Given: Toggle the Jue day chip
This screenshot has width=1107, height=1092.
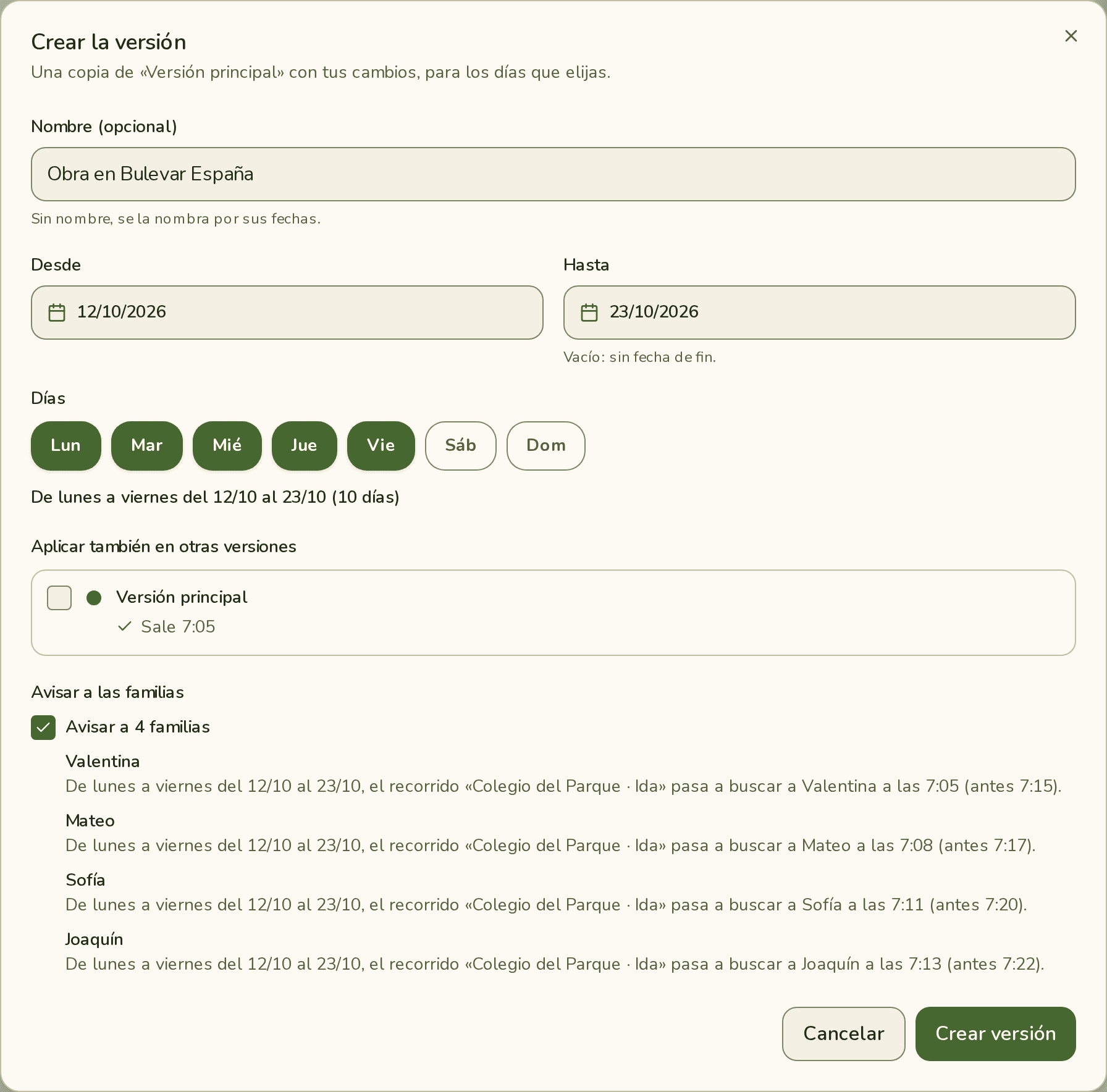Looking at the screenshot, I should (x=305, y=446).
